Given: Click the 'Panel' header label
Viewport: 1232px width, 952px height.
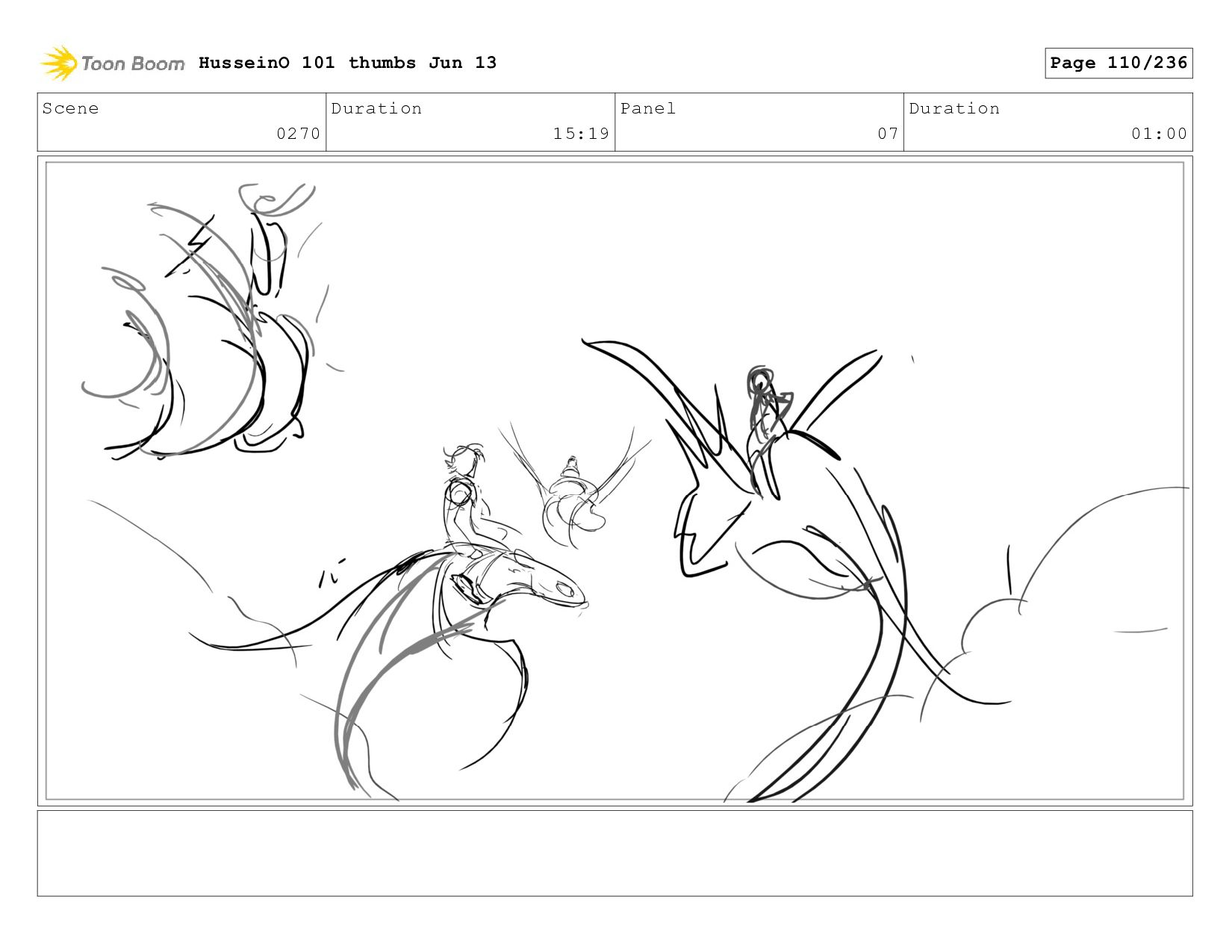Looking at the screenshot, I should (x=648, y=108).
